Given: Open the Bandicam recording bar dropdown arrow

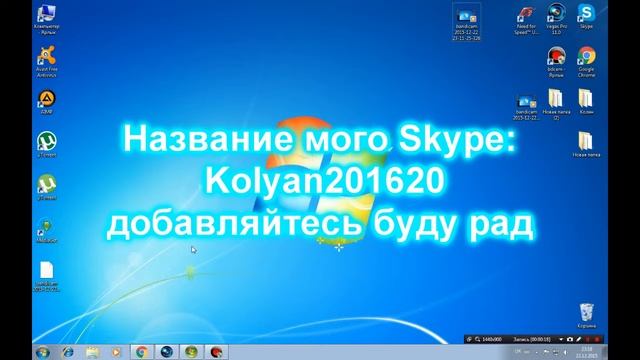Looking at the screenshot, I should pos(561,339).
